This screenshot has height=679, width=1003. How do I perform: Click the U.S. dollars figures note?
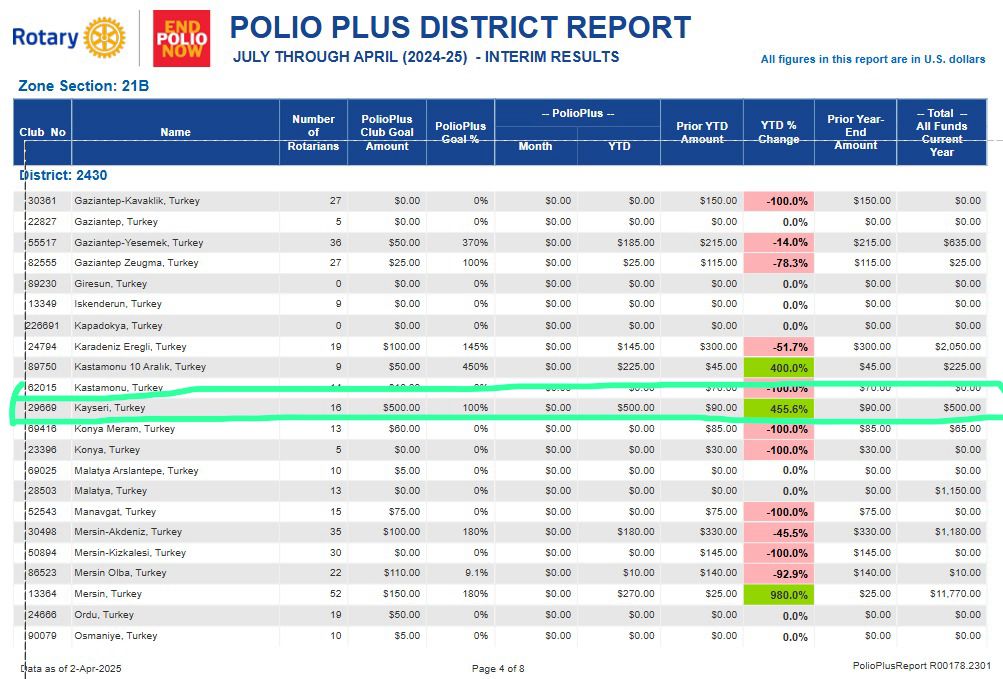click(x=873, y=60)
